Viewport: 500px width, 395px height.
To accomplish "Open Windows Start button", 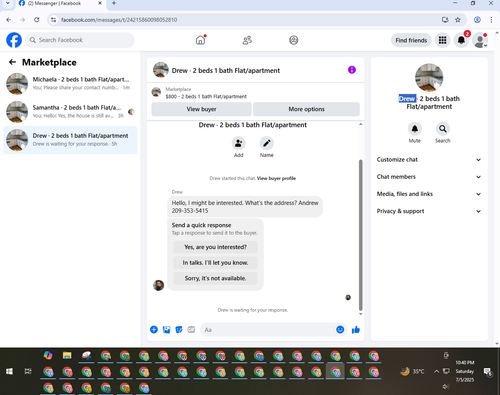I will 9,371.
